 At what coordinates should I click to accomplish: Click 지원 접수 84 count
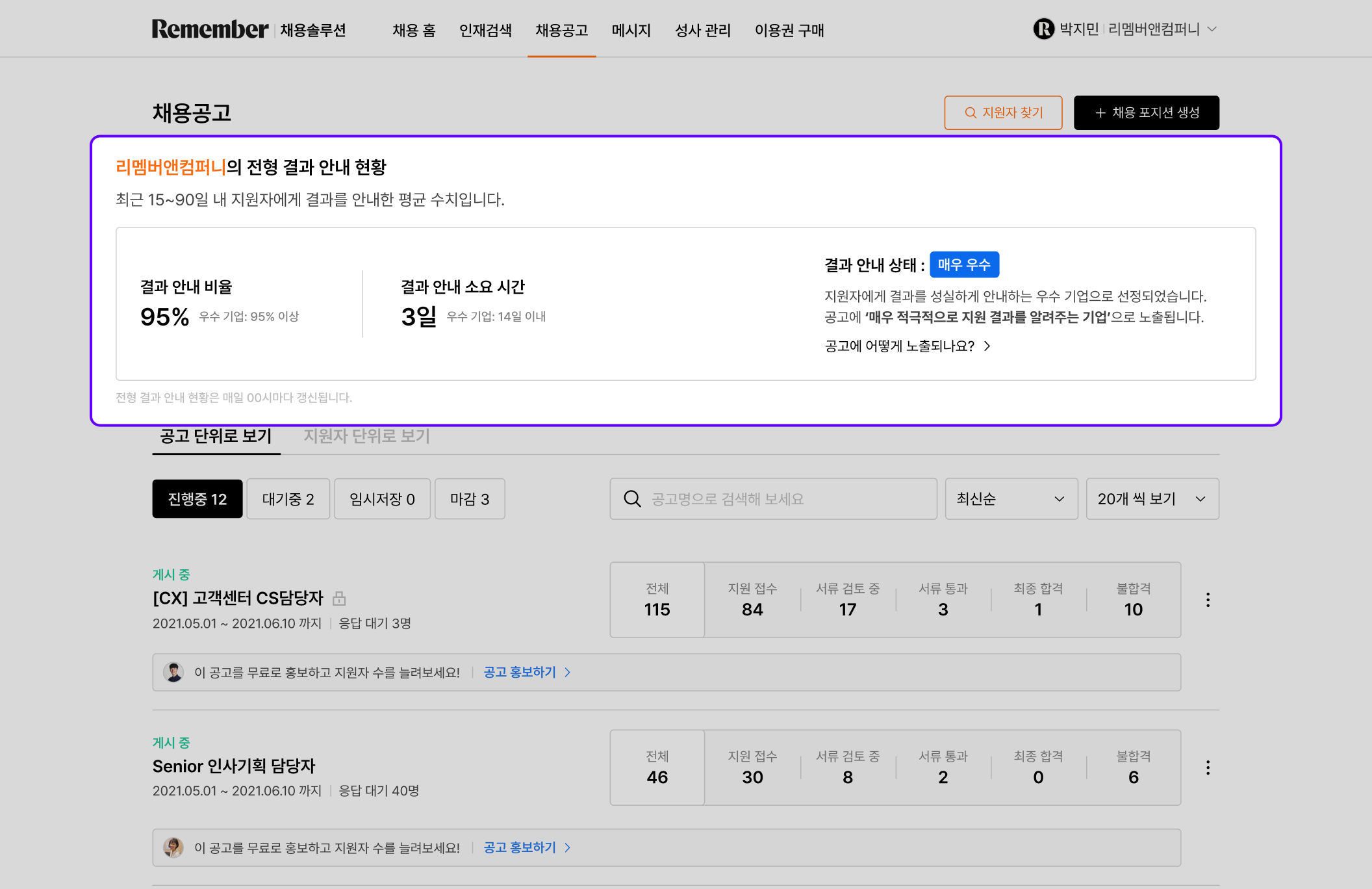(752, 600)
